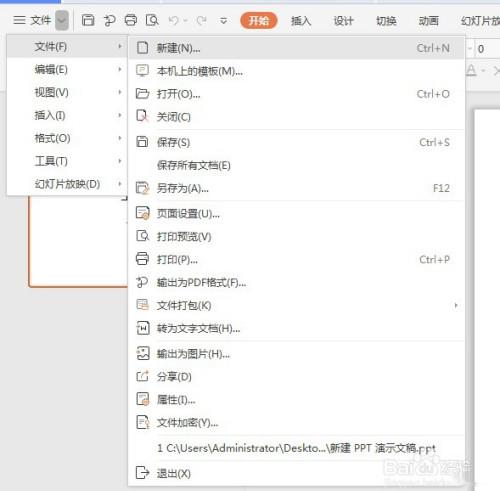
Task: Click the export to PDF toolbar icon
Action: click(109, 20)
